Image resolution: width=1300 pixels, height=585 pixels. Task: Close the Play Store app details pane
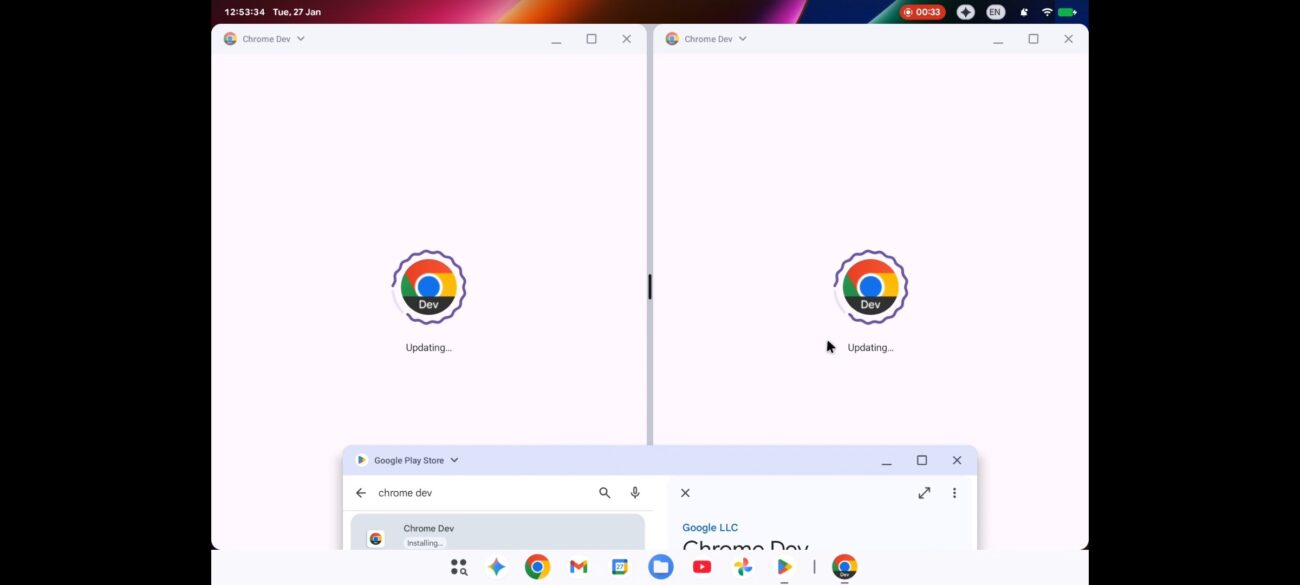(x=685, y=493)
